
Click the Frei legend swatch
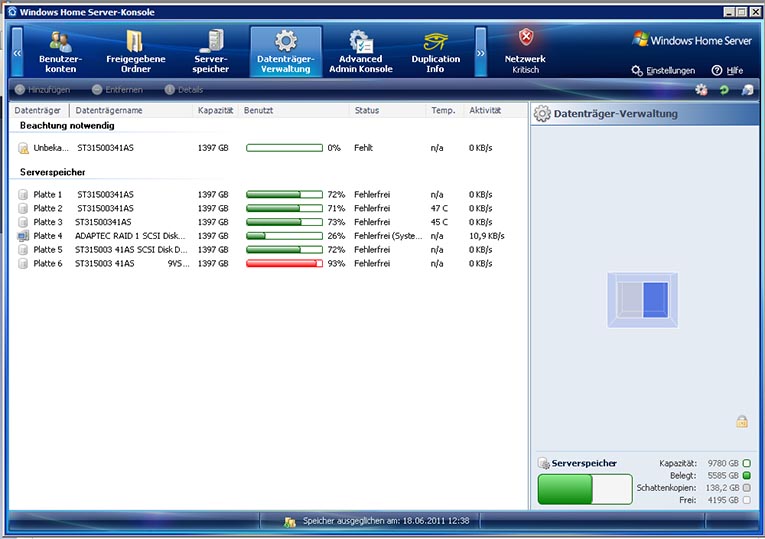[x=746, y=499]
